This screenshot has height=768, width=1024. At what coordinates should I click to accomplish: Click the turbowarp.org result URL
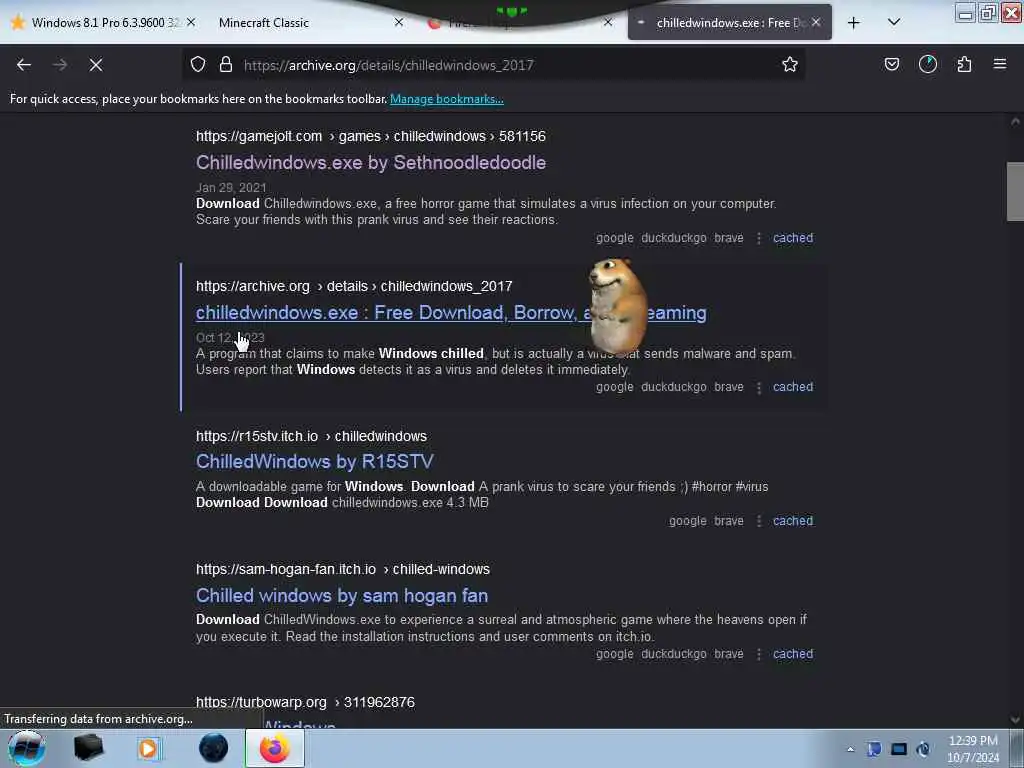point(305,703)
